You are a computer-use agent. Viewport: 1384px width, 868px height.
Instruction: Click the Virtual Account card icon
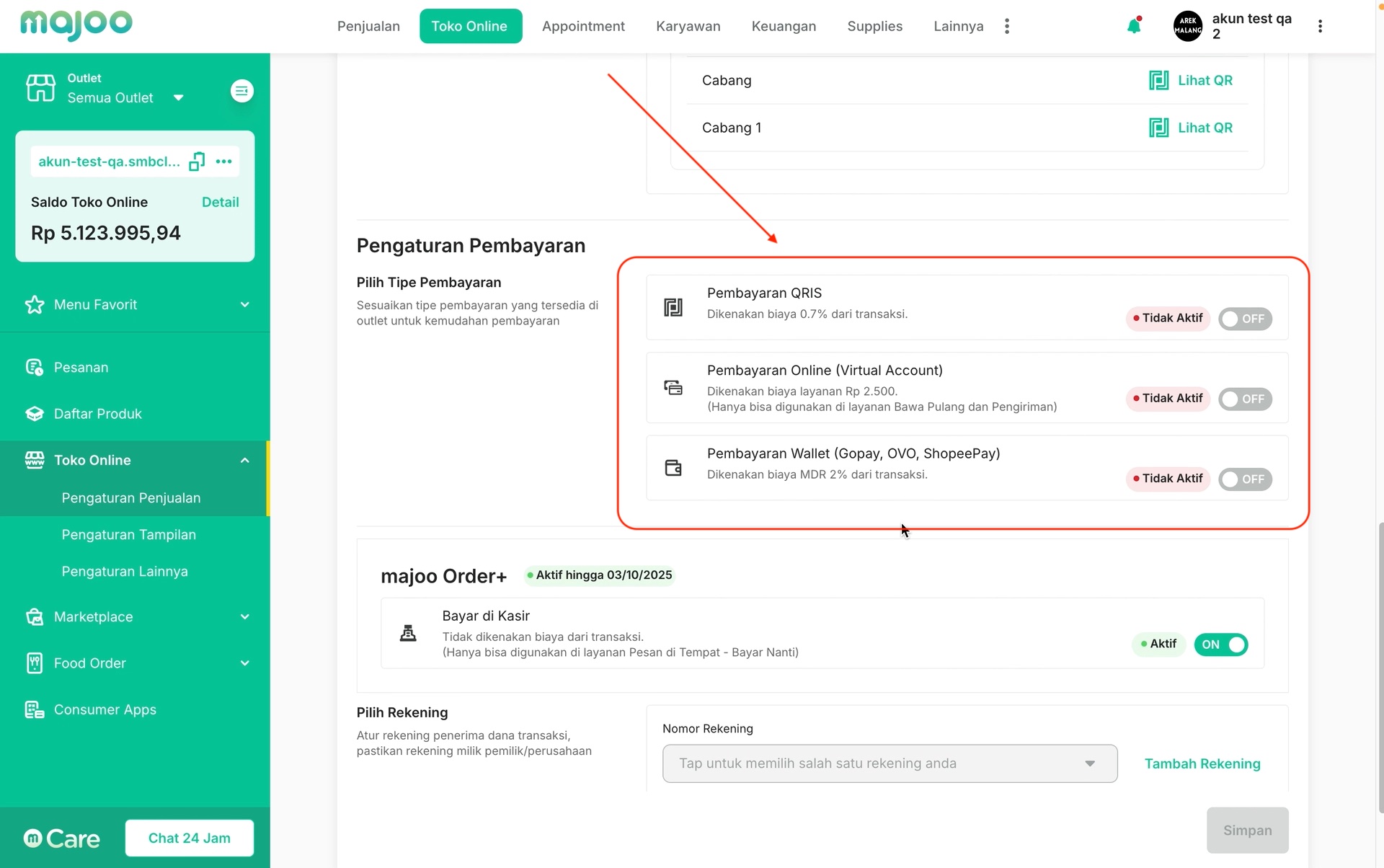pyautogui.click(x=673, y=388)
